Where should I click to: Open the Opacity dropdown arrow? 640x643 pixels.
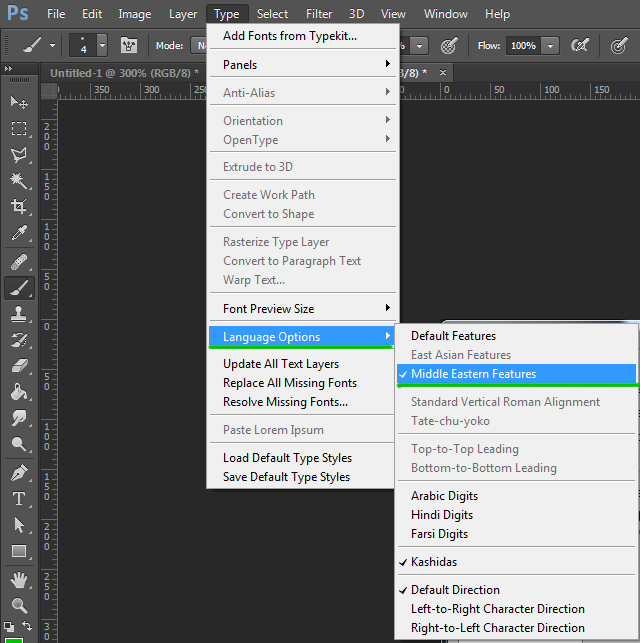(419, 46)
